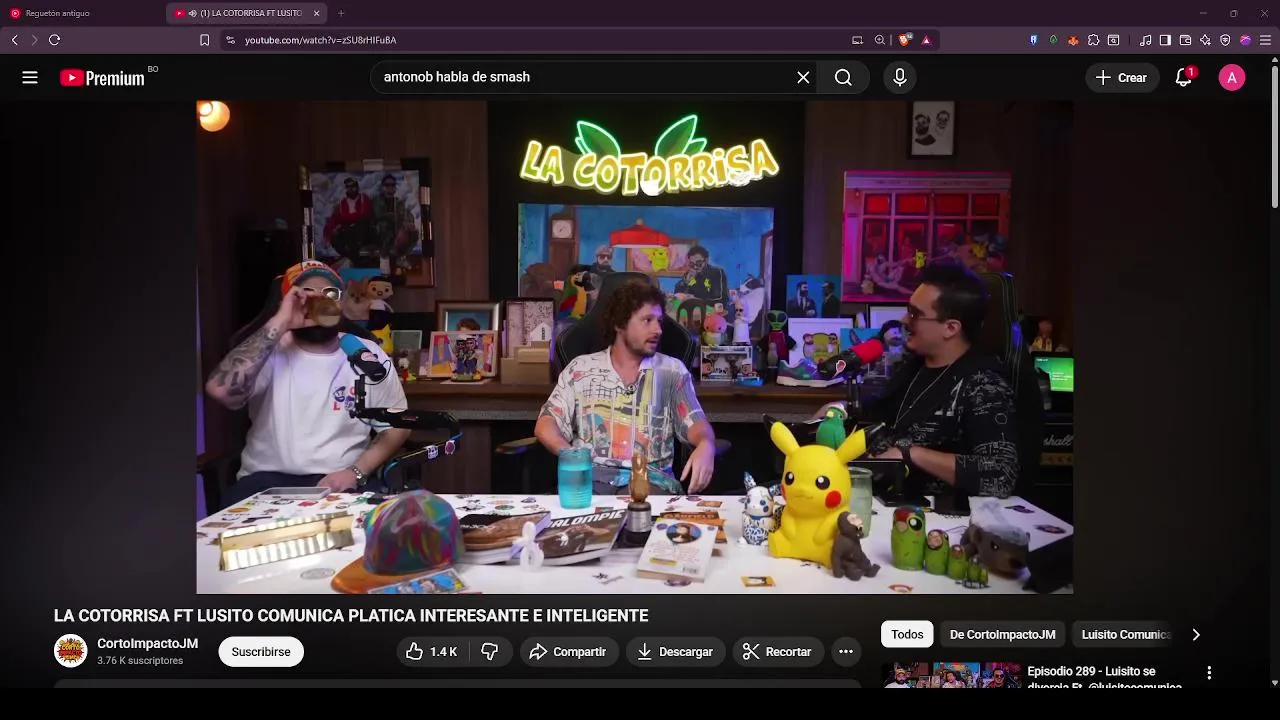The height and width of the screenshot is (720, 1280).
Task: Open a new browser tab
Action: point(341,13)
